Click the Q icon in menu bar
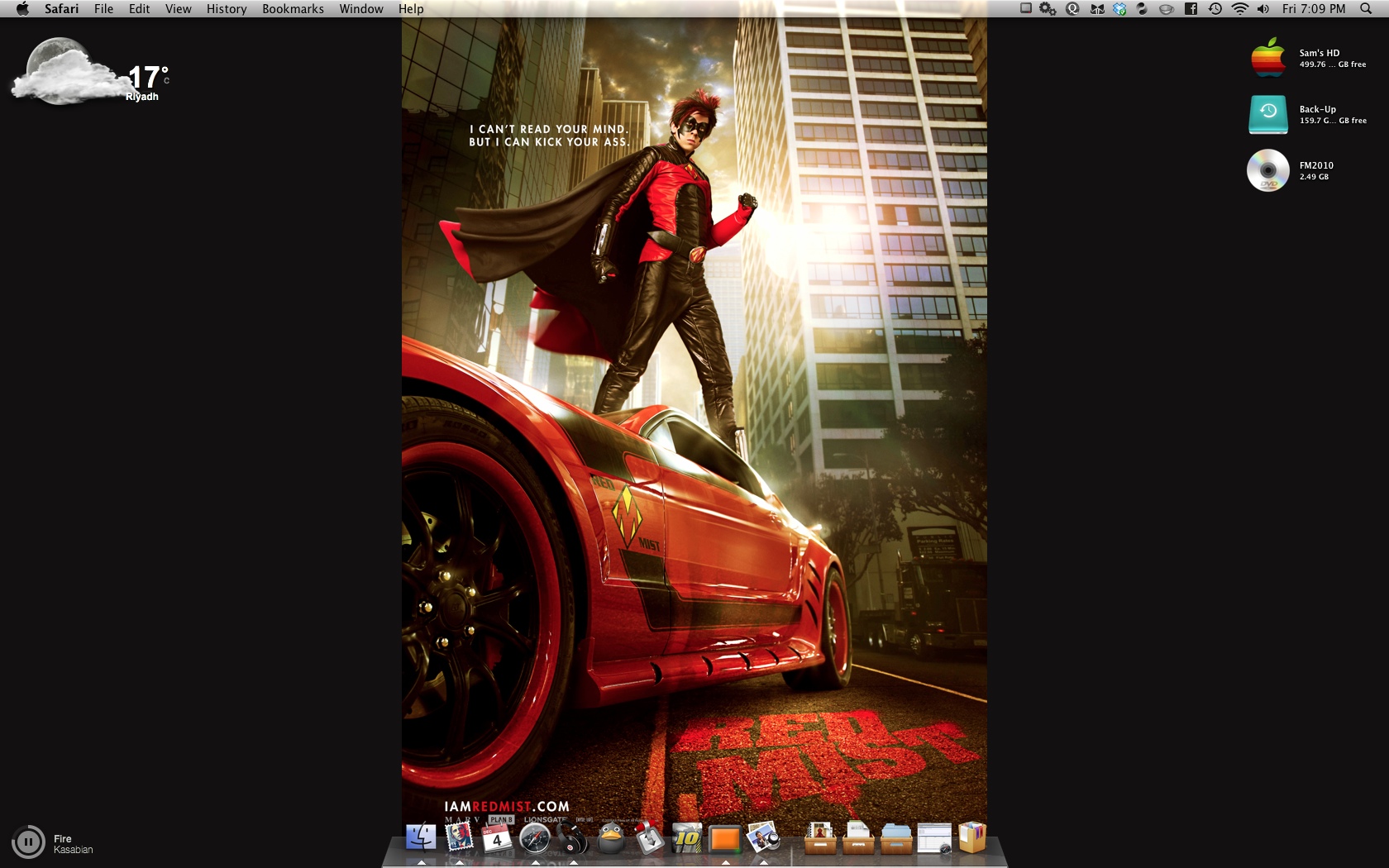 click(x=1072, y=9)
